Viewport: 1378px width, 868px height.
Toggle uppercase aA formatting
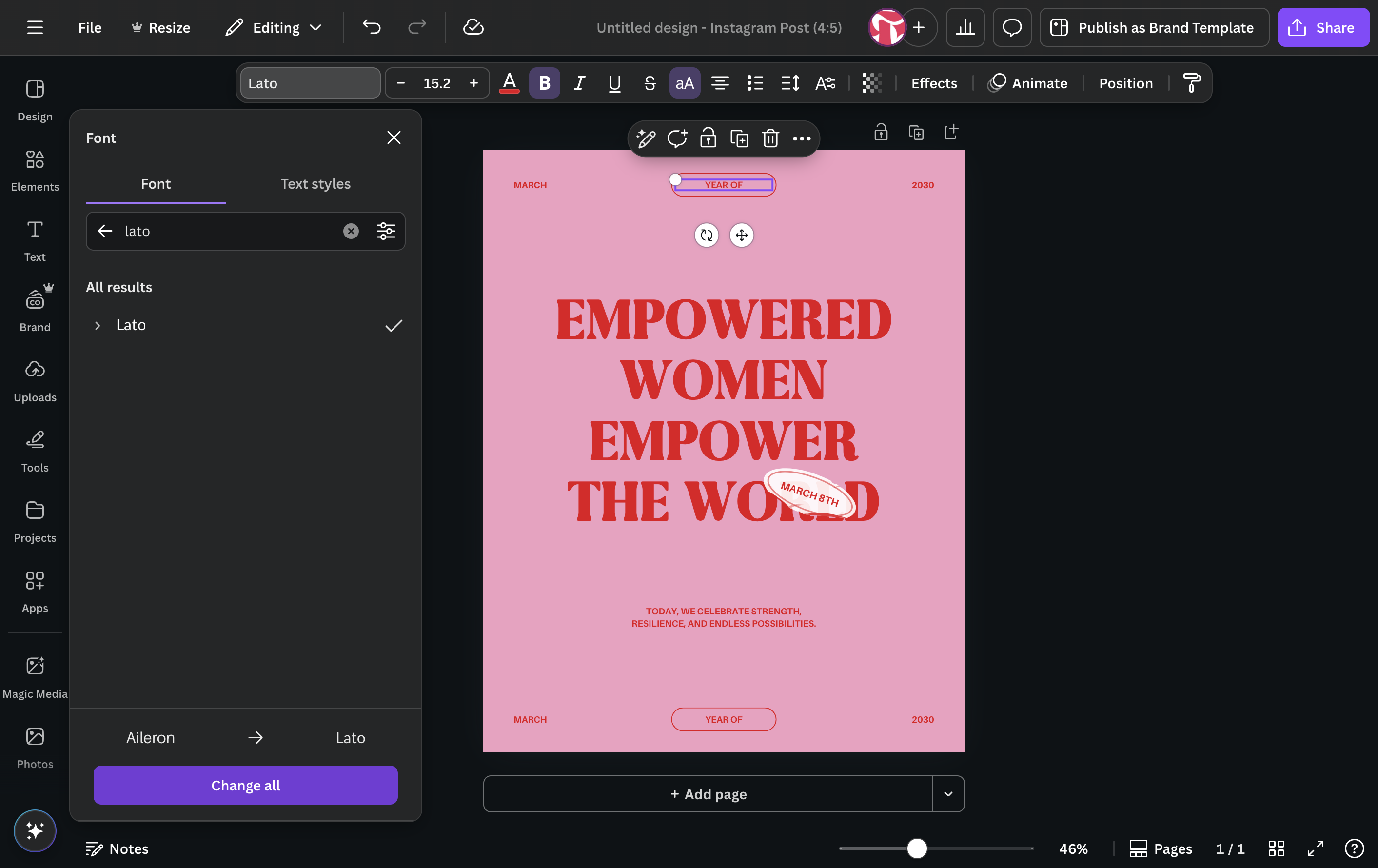[685, 83]
